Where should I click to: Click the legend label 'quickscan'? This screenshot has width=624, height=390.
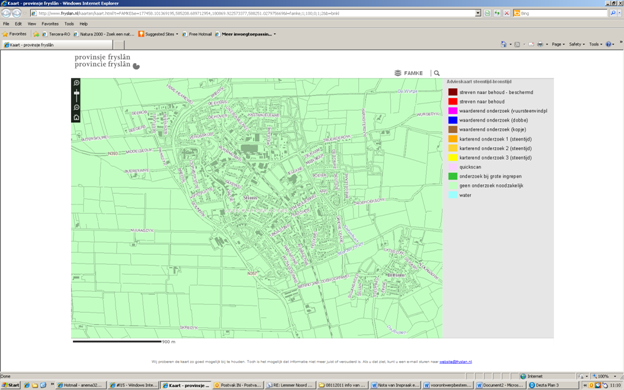tap(470, 167)
